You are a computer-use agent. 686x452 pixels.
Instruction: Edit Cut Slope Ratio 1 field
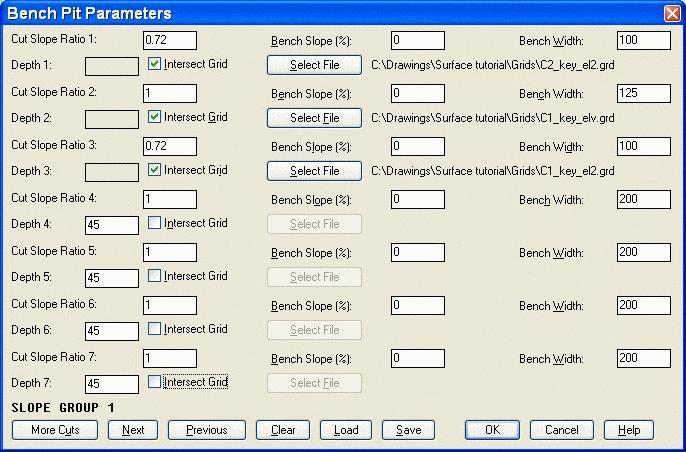coord(170,40)
